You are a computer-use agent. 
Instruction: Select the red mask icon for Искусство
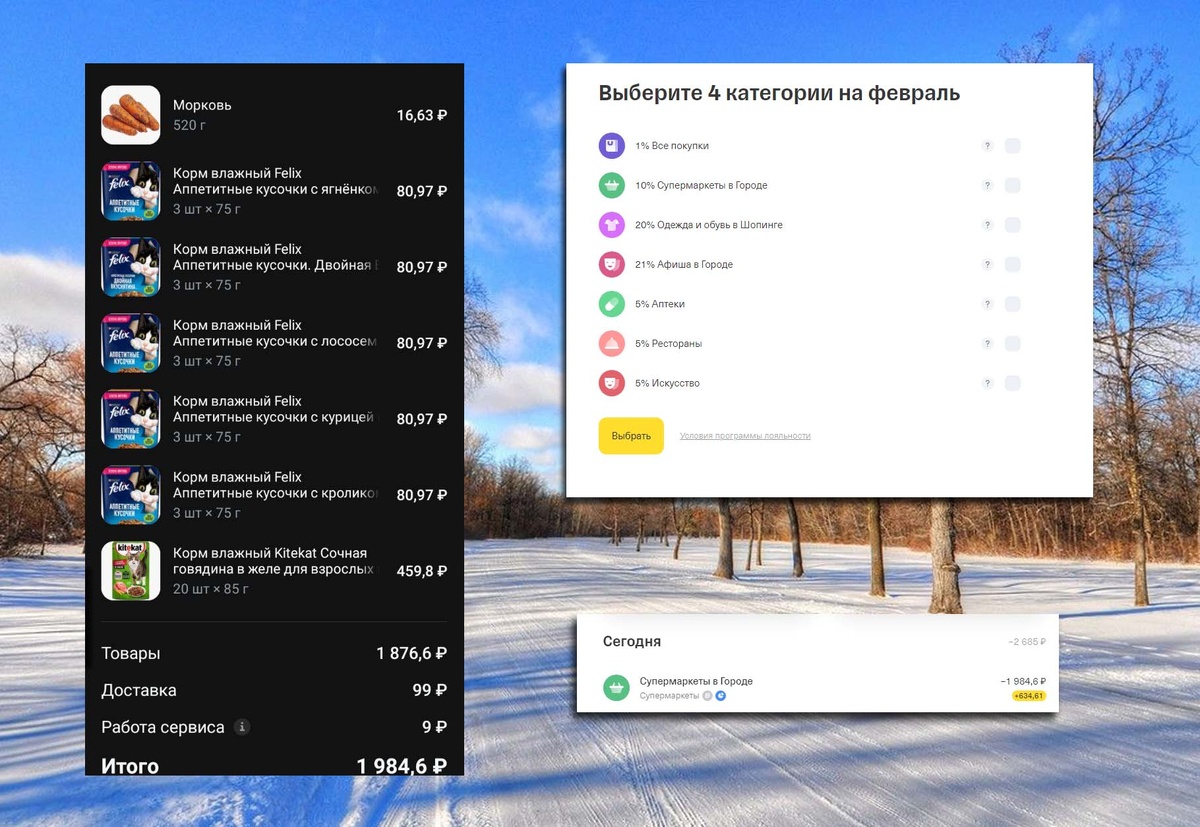click(611, 383)
